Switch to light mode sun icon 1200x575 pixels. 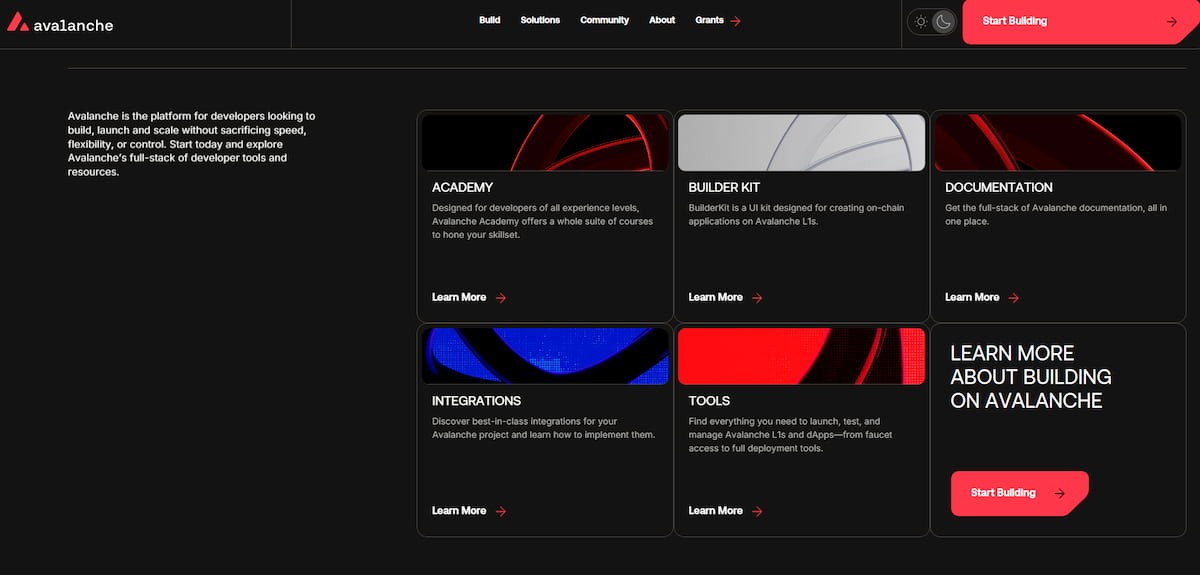click(921, 21)
